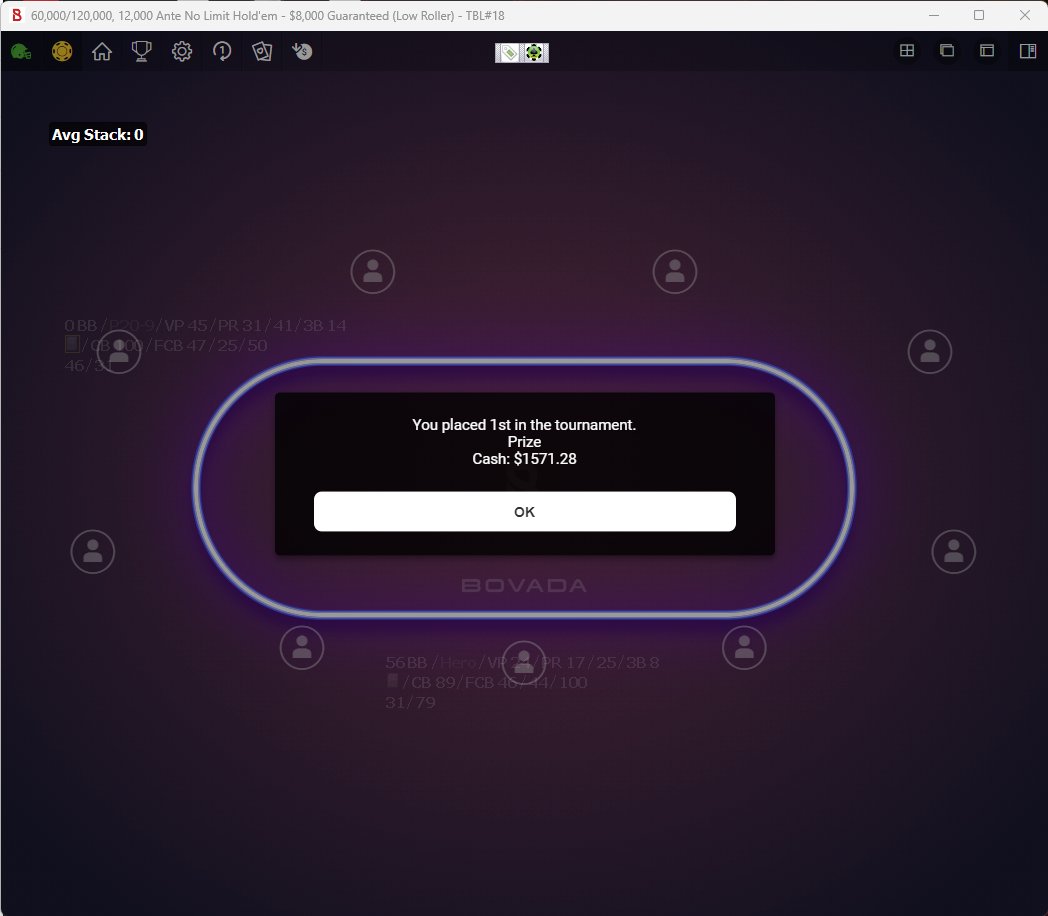The image size is (1048, 916).
Task: Go to the lobby via the house icon
Action: [x=102, y=51]
